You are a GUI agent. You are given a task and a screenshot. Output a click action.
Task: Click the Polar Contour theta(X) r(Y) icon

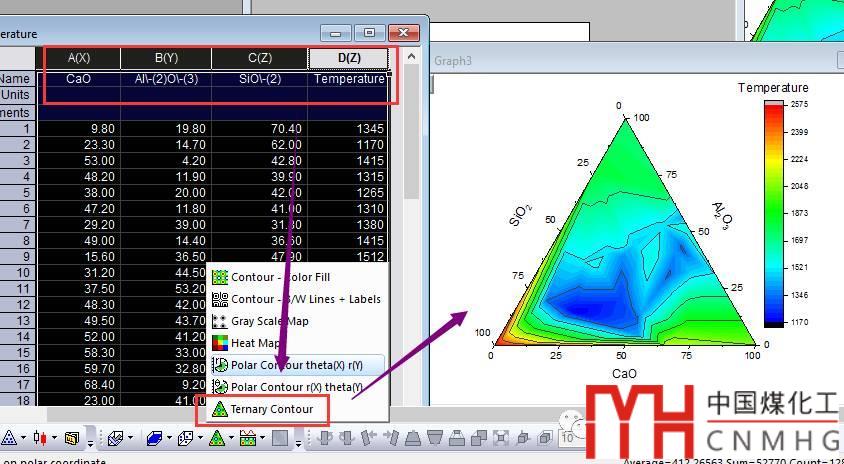tap(220, 365)
